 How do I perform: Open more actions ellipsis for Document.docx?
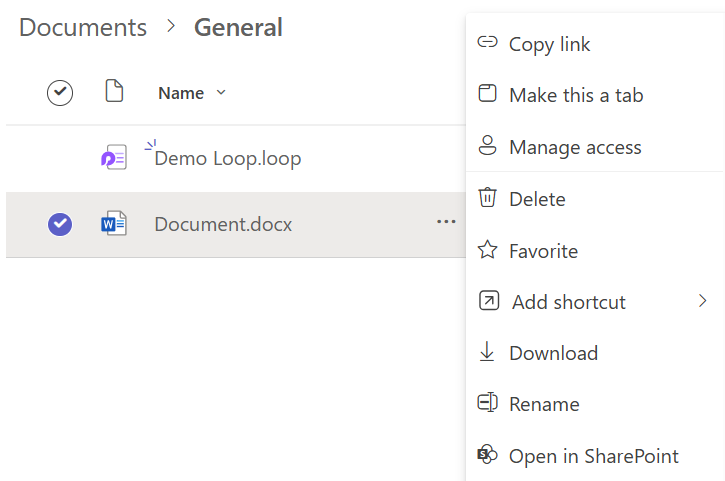click(446, 222)
